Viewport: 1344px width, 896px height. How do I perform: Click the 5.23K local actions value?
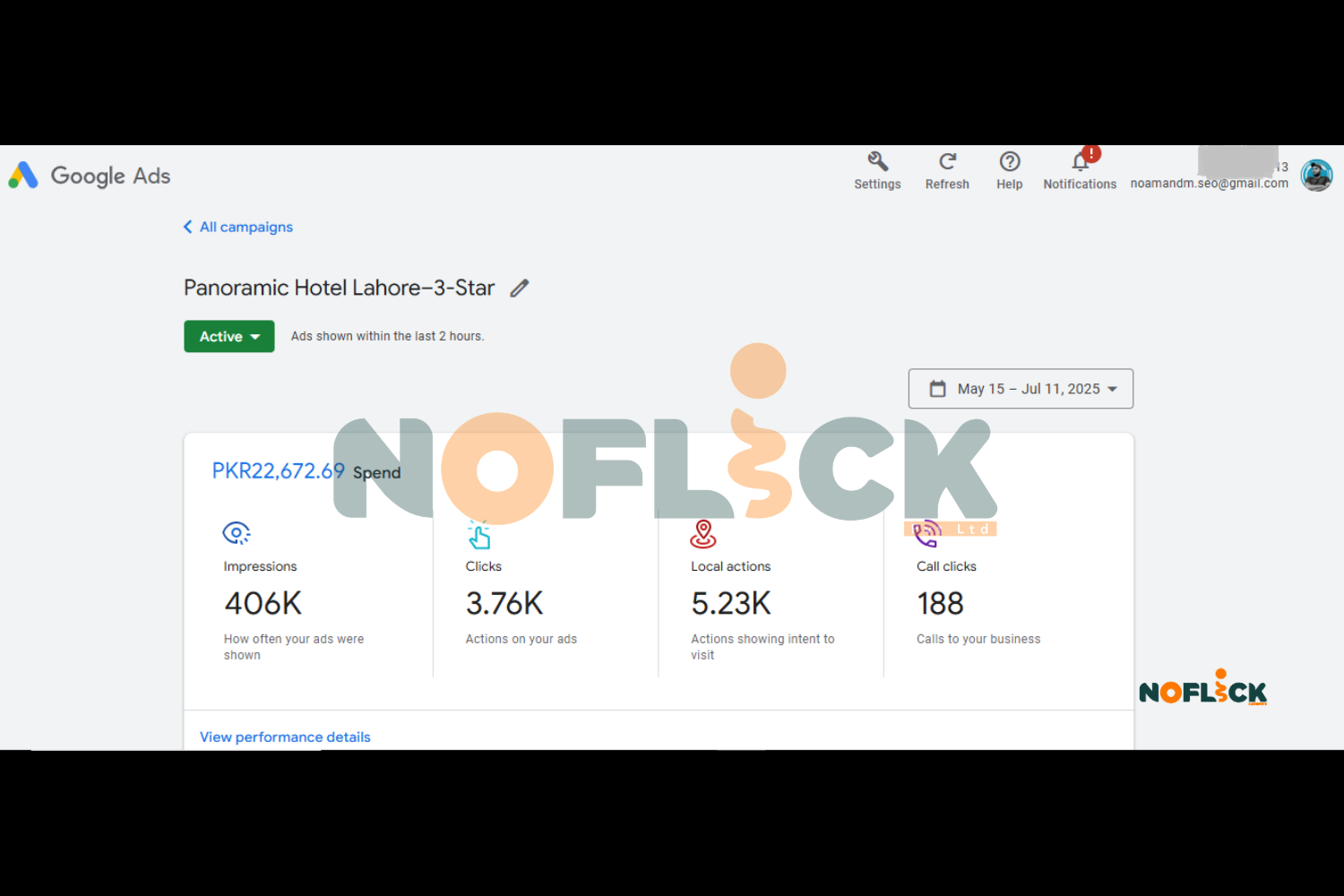[731, 604]
